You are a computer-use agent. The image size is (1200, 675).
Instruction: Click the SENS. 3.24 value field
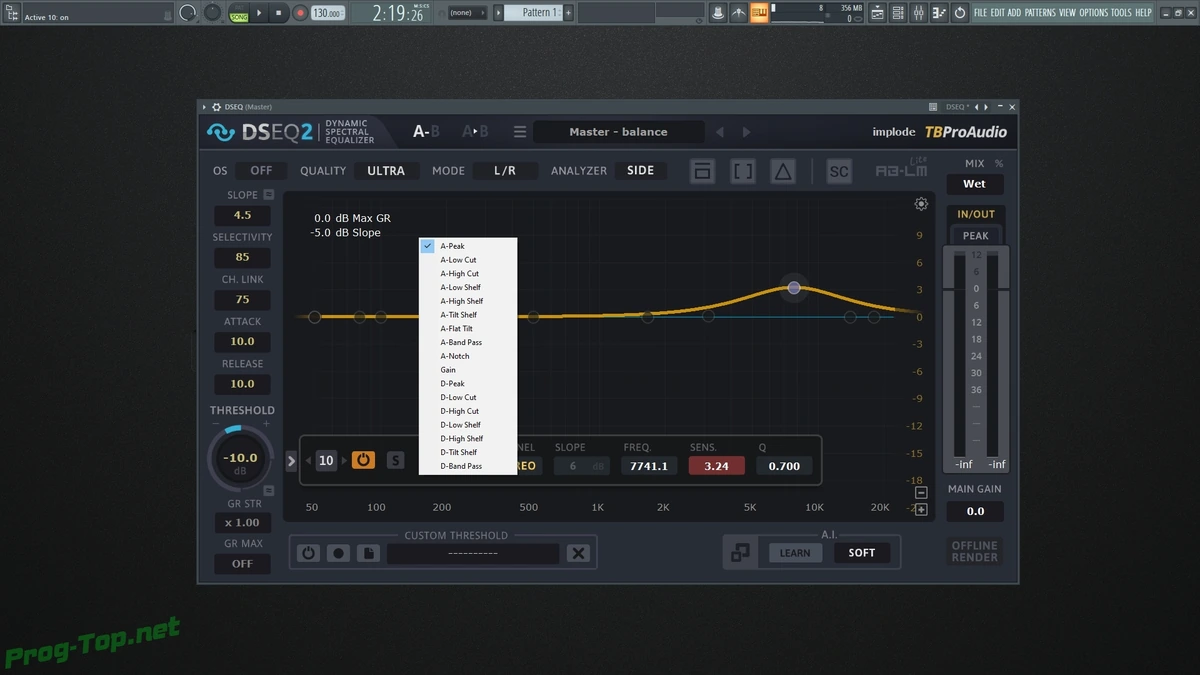(716, 466)
